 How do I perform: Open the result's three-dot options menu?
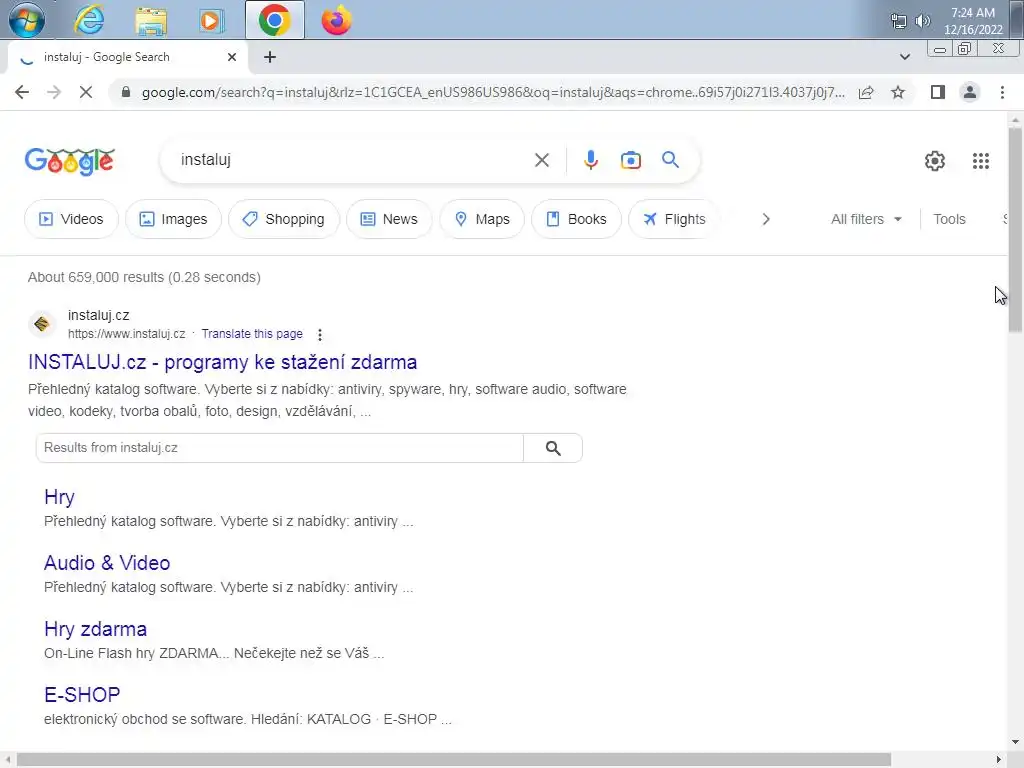[x=319, y=334]
